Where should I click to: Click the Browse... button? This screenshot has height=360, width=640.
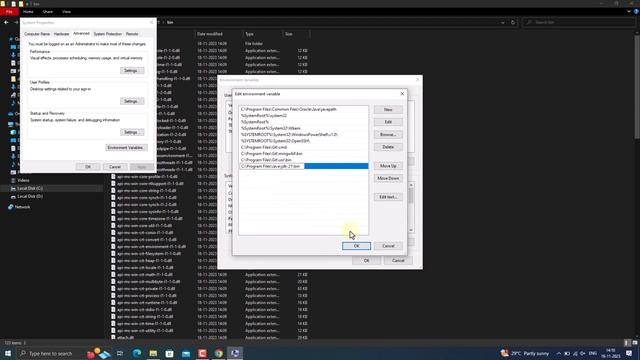tap(388, 134)
